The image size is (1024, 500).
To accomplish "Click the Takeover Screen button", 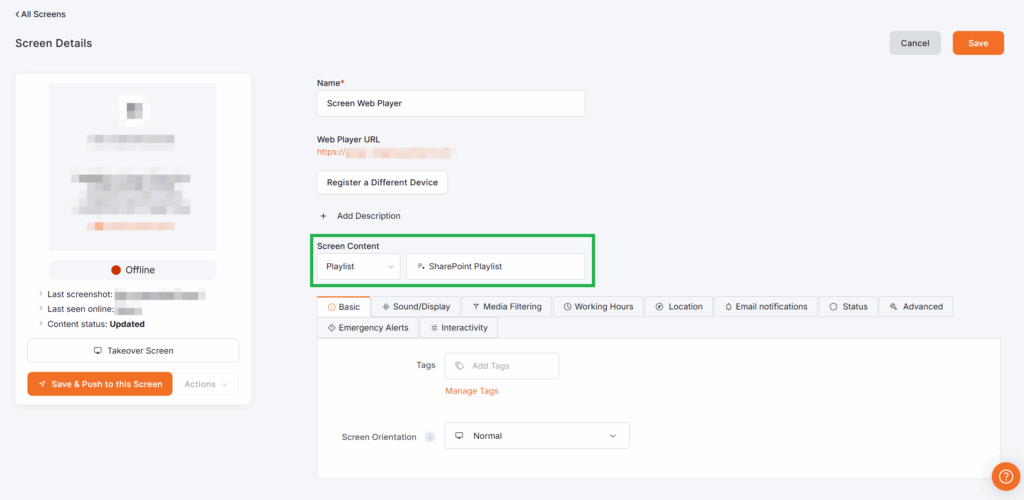I will [133, 351].
